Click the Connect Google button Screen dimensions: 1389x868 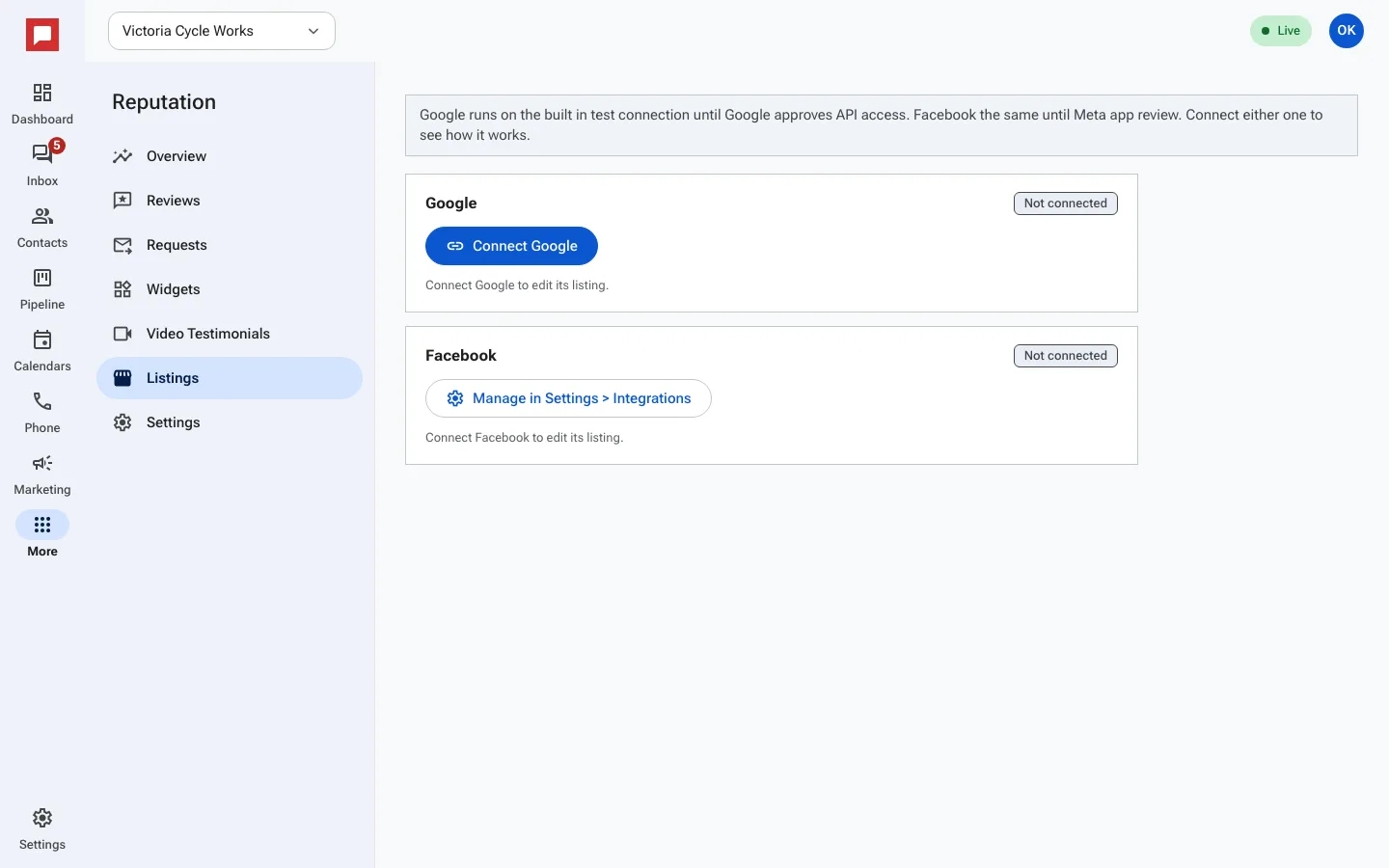point(511,246)
